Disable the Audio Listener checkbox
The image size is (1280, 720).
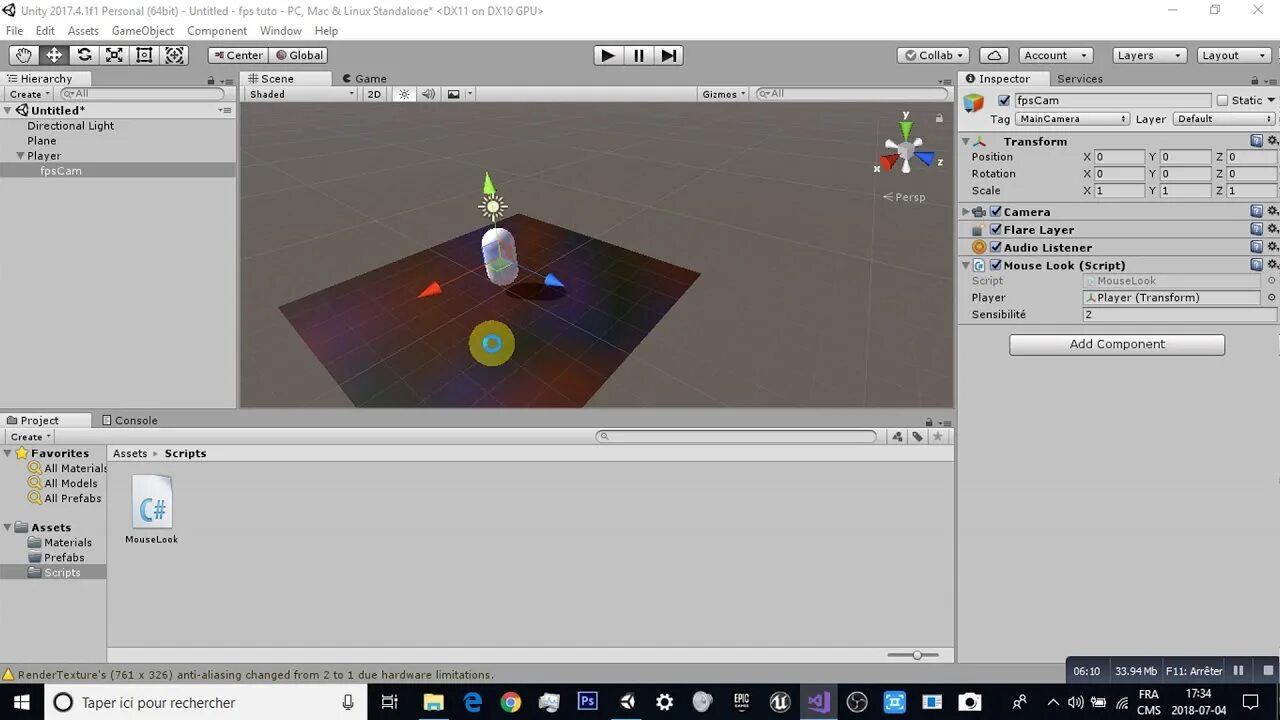click(996, 248)
